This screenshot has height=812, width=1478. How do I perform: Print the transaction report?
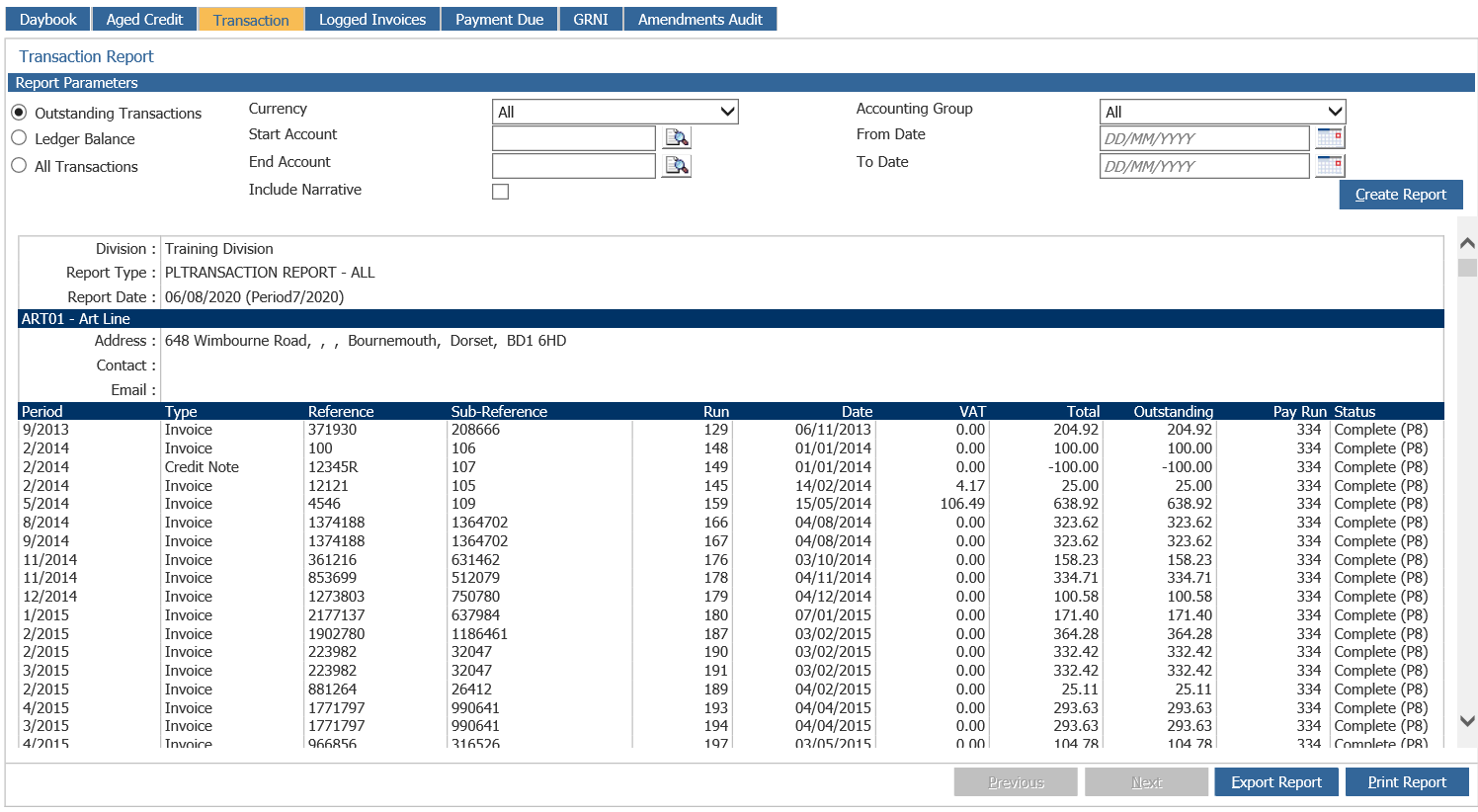pyautogui.click(x=1407, y=781)
